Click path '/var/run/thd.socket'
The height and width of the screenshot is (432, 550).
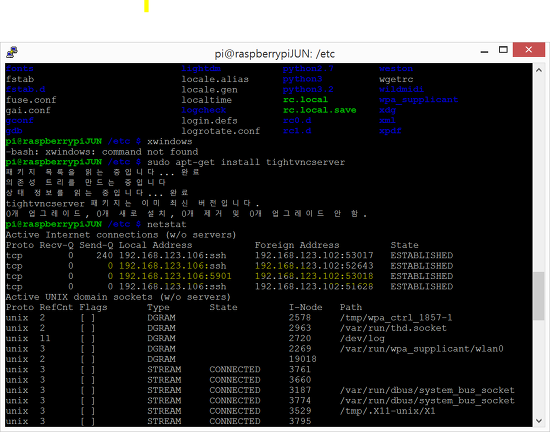tap(393, 328)
